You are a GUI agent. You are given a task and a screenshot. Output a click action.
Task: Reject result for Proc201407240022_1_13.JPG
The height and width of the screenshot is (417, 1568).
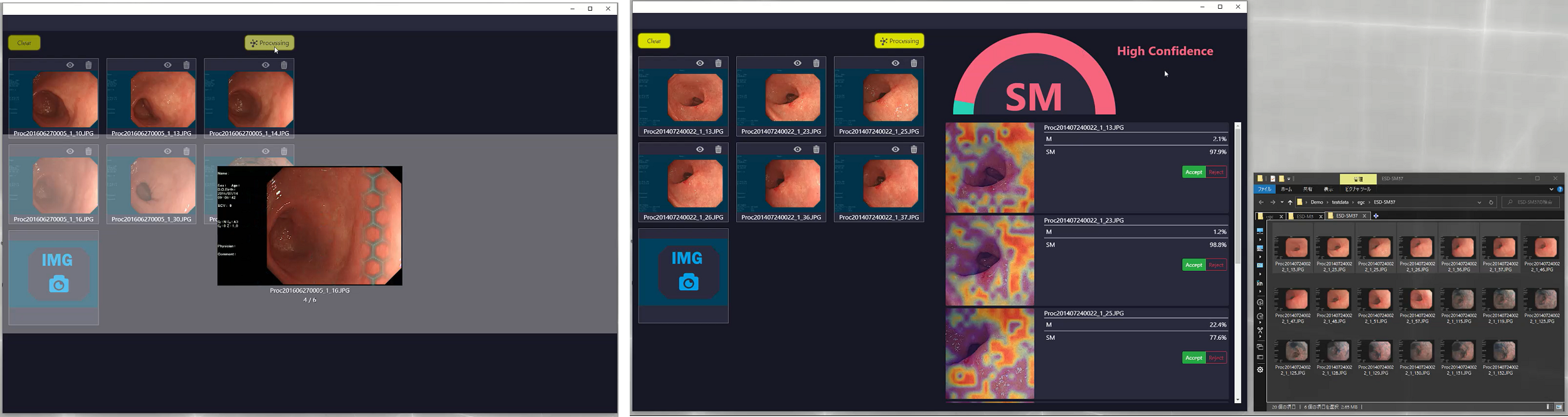[x=1216, y=172]
